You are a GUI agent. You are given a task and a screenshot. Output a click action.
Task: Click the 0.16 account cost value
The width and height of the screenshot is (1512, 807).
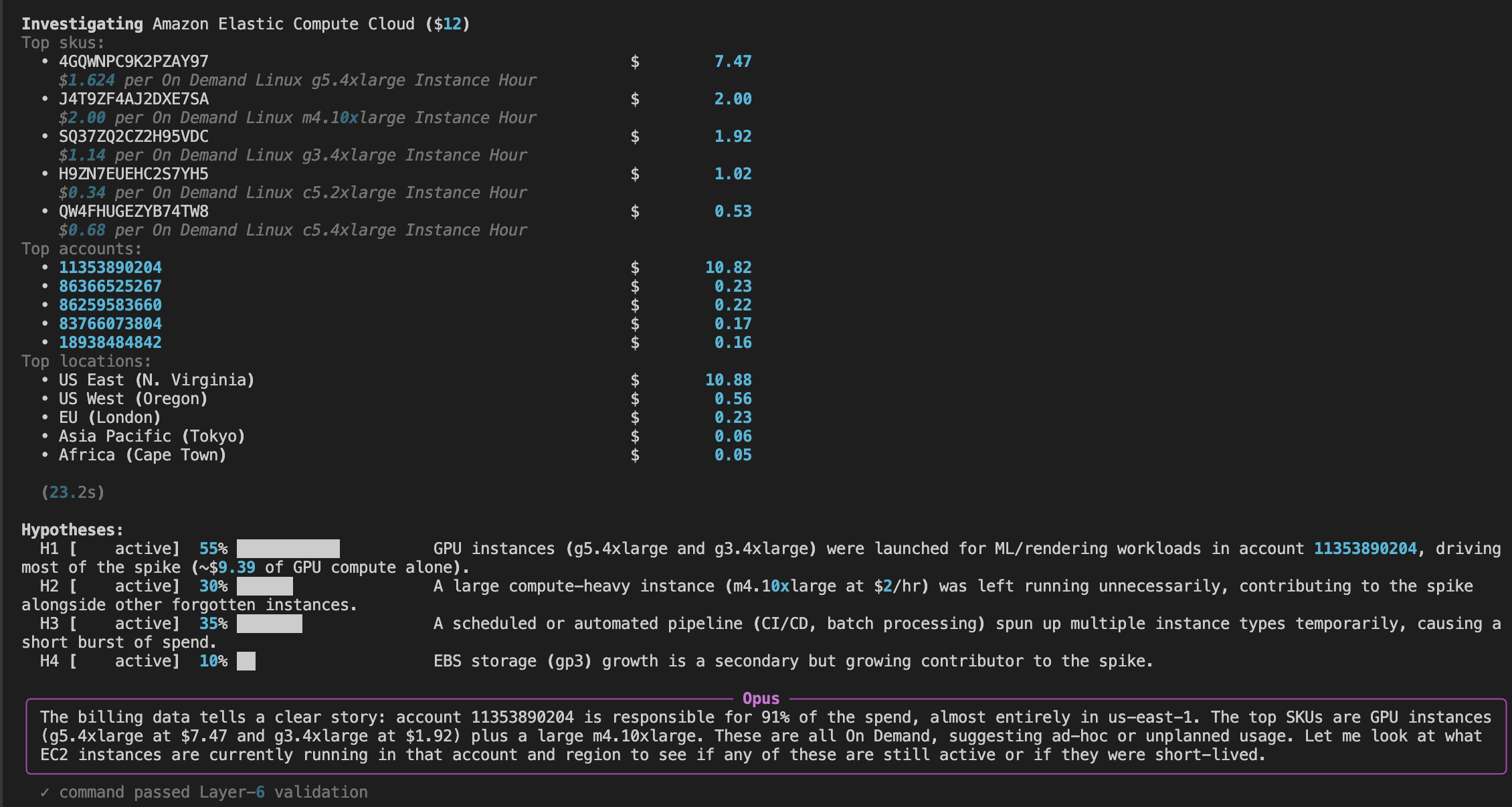733,343
